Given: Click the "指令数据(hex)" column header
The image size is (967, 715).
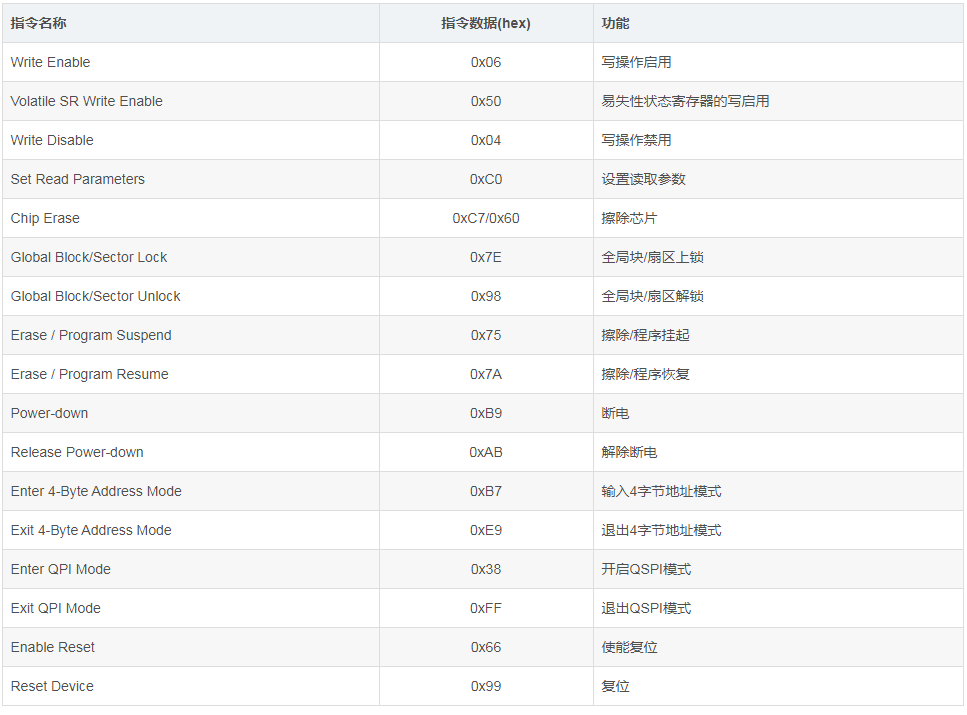Looking at the screenshot, I should click(486, 23).
